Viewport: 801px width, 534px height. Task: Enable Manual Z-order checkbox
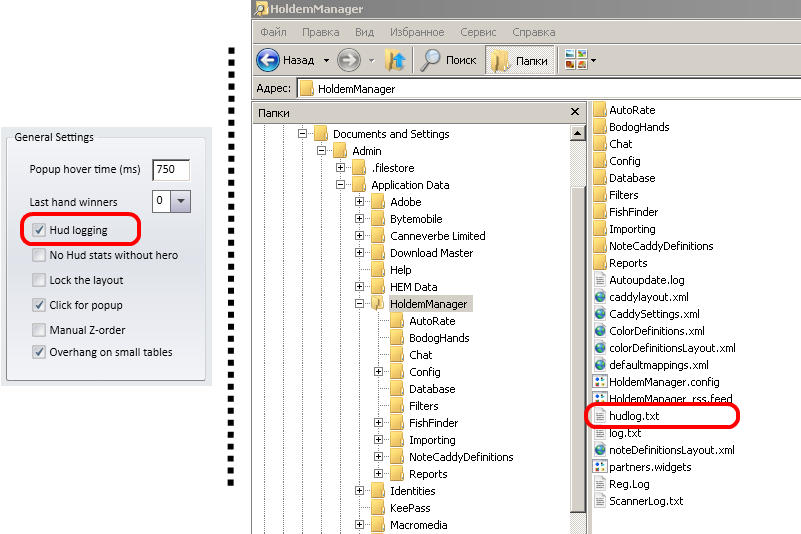point(39,330)
